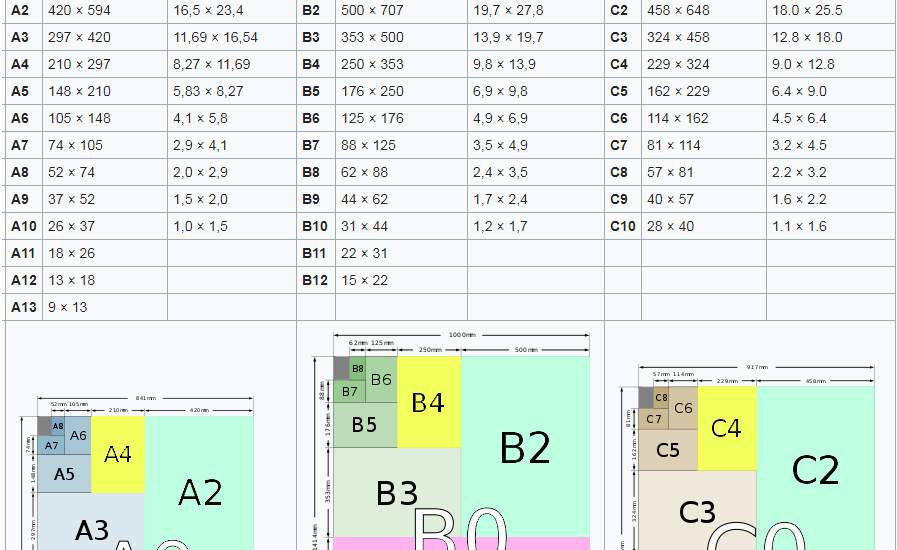Click the mint green B2 region
Screen dimensions: 897x550
pos(525,446)
